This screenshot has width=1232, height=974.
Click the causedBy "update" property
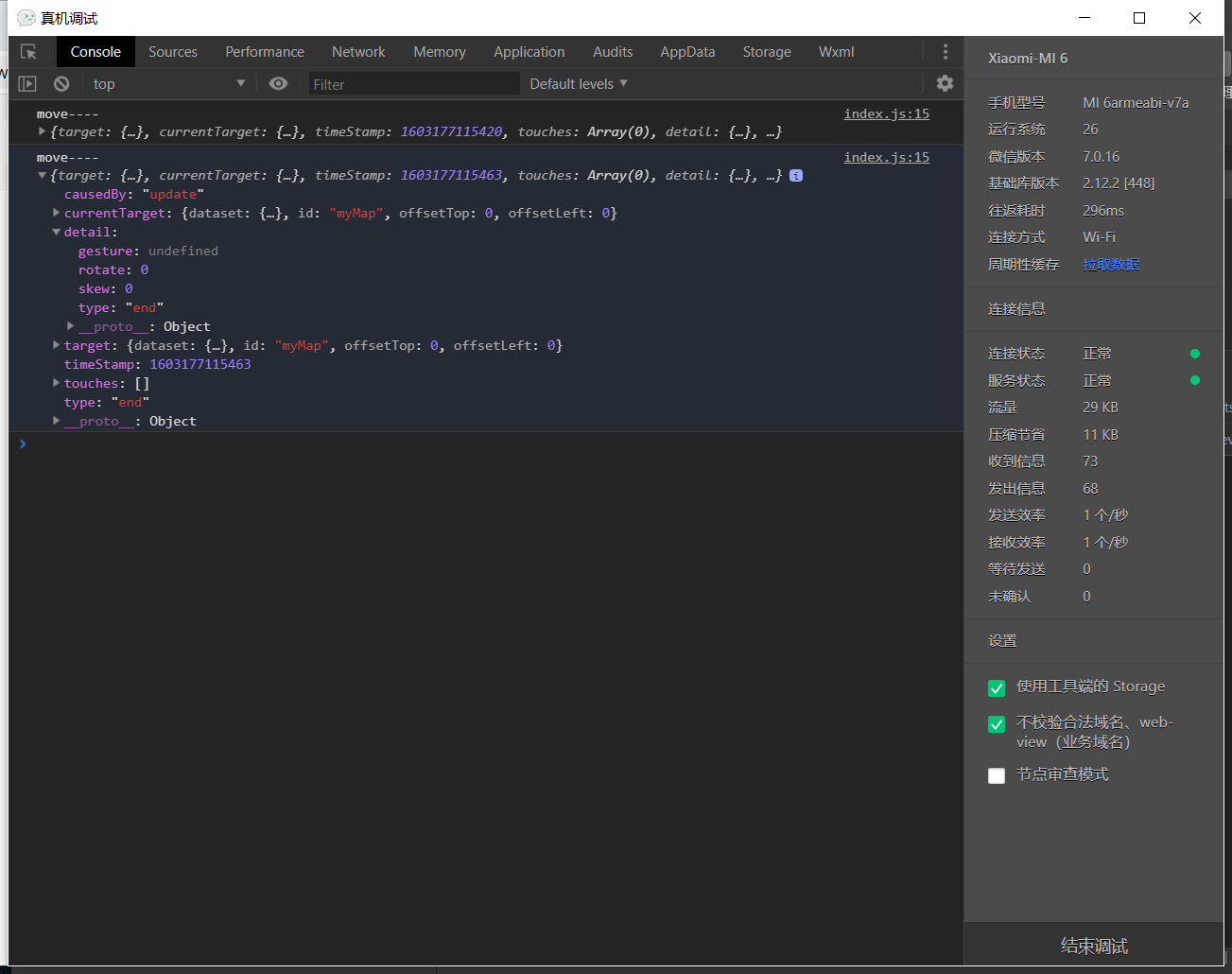(134, 194)
